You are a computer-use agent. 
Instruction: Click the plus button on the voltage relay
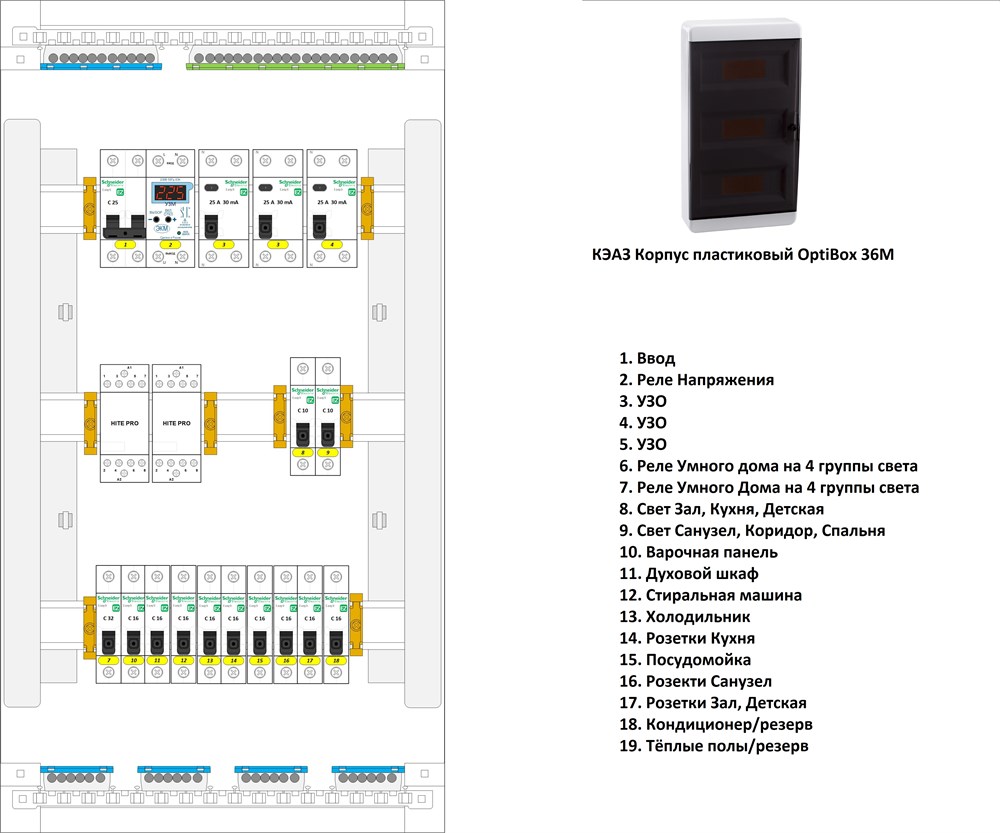click(x=169, y=219)
